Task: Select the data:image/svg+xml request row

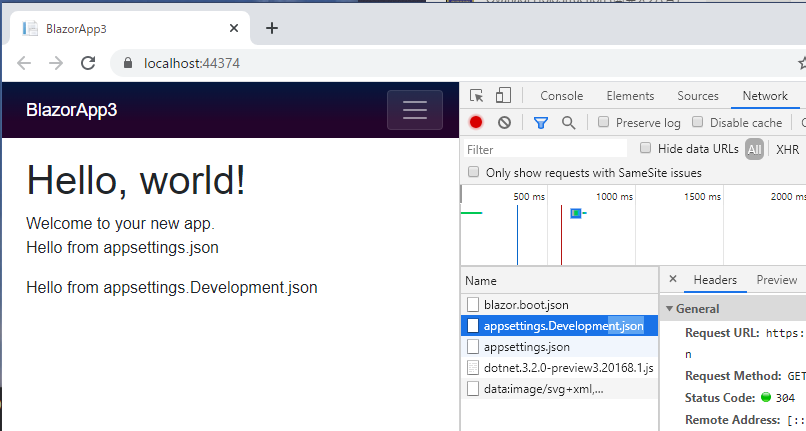Action: point(559,389)
